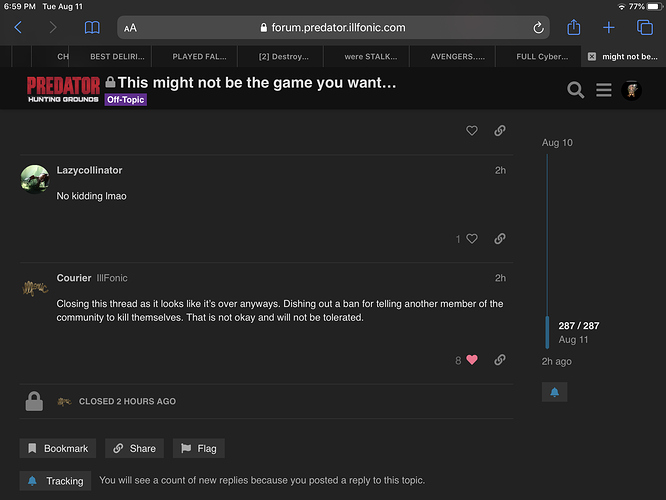The width and height of the screenshot is (666, 500).
Task: Toggle the bell icon under the timeline
Action: pos(554,392)
